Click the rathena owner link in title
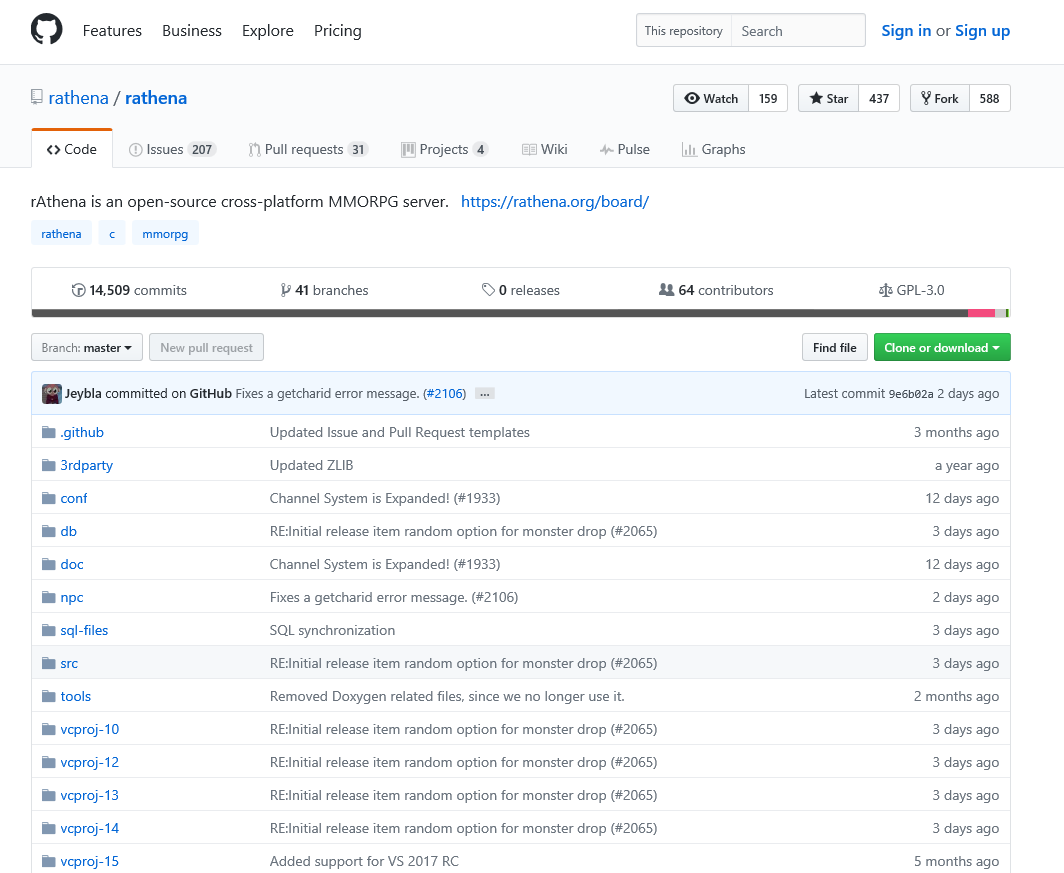Image resolution: width=1064 pixels, height=873 pixels. (79, 98)
